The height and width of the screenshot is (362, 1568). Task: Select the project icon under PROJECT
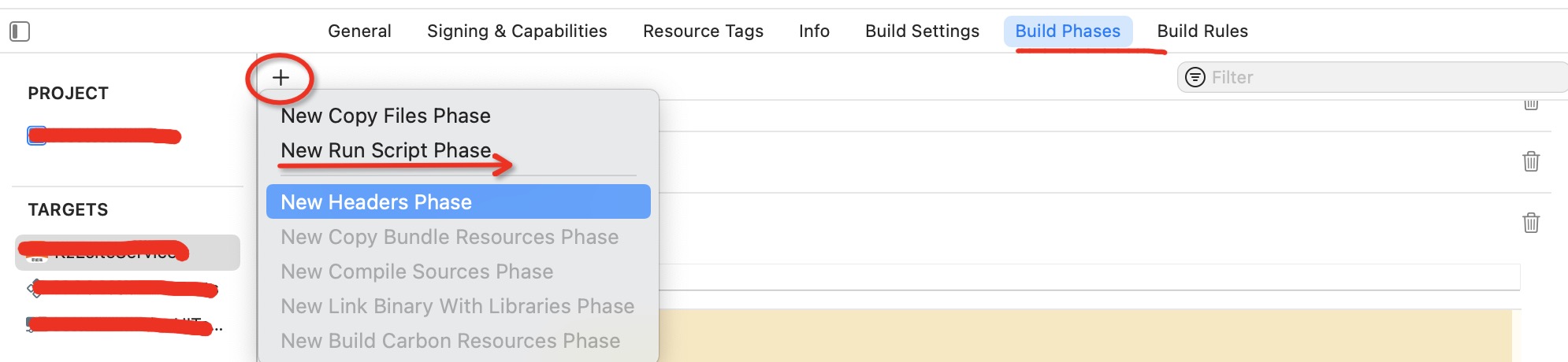coord(36,136)
